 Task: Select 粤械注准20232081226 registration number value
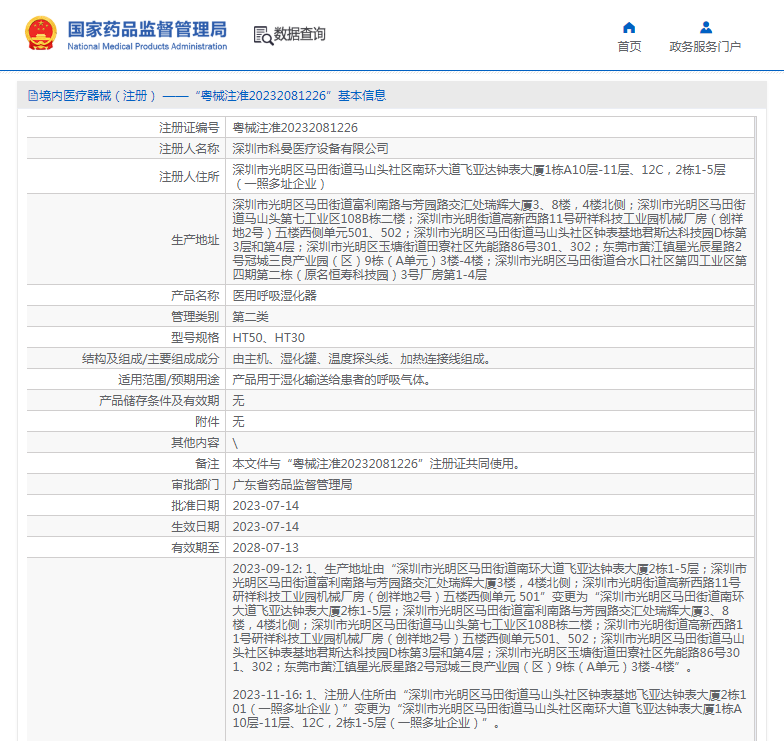pyautogui.click(x=295, y=128)
